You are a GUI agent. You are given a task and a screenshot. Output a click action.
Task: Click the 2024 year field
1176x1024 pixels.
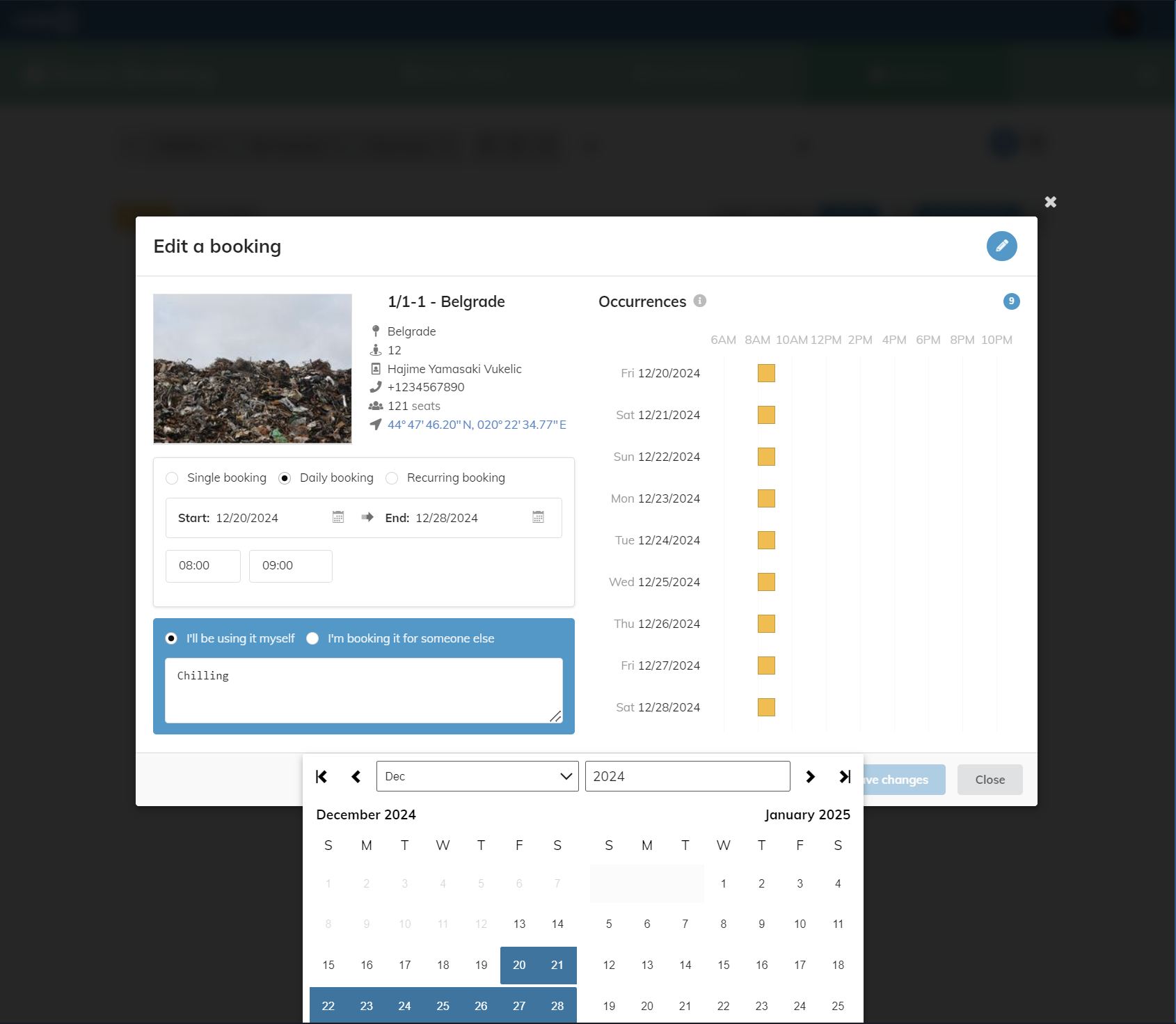pos(688,776)
